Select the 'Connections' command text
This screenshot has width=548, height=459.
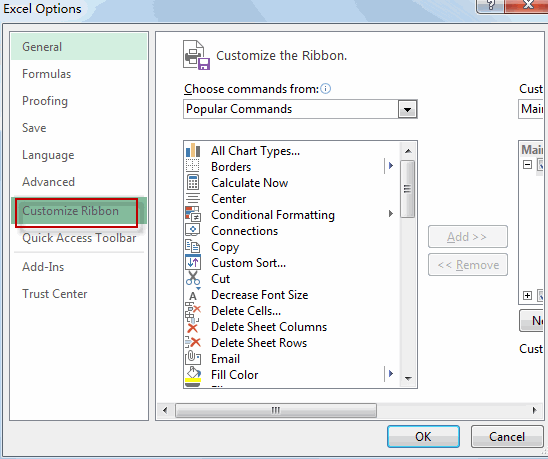click(x=245, y=231)
